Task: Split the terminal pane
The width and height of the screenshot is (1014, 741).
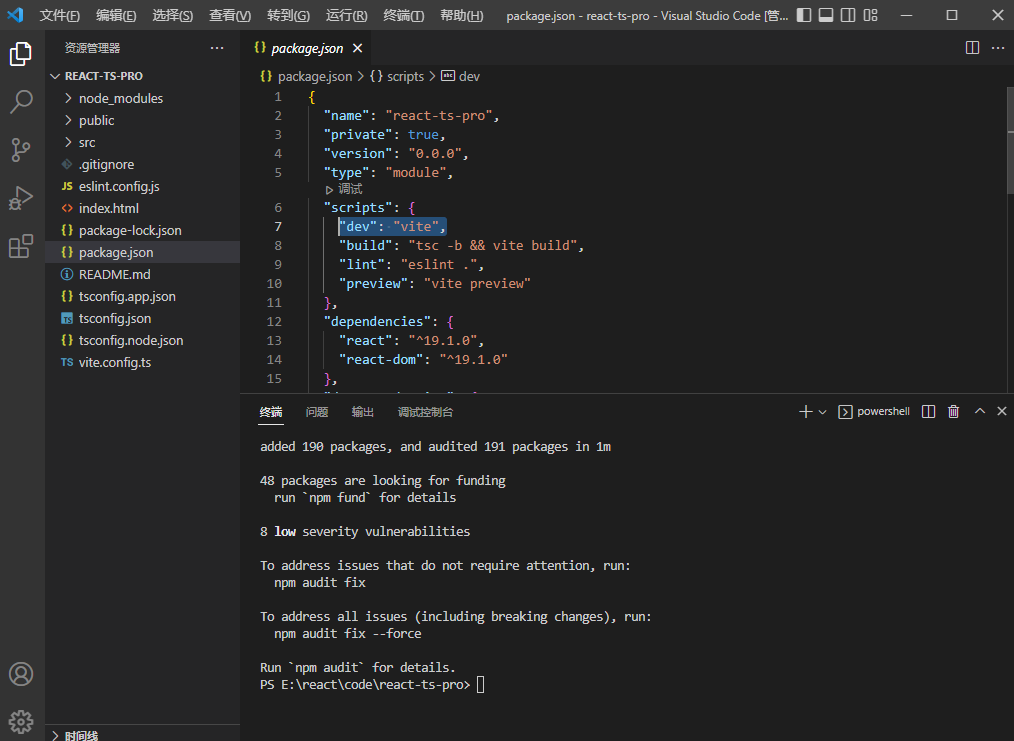Action: [x=928, y=412]
